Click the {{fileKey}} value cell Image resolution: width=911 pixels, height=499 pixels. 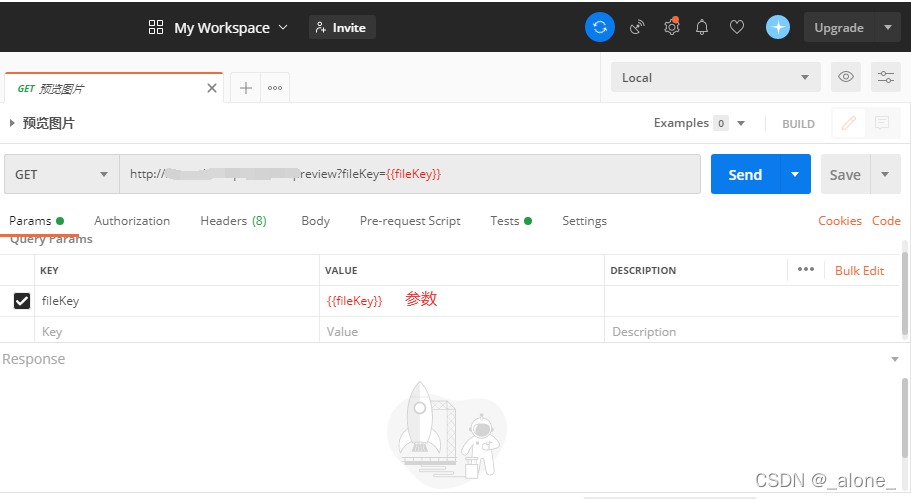click(461, 300)
